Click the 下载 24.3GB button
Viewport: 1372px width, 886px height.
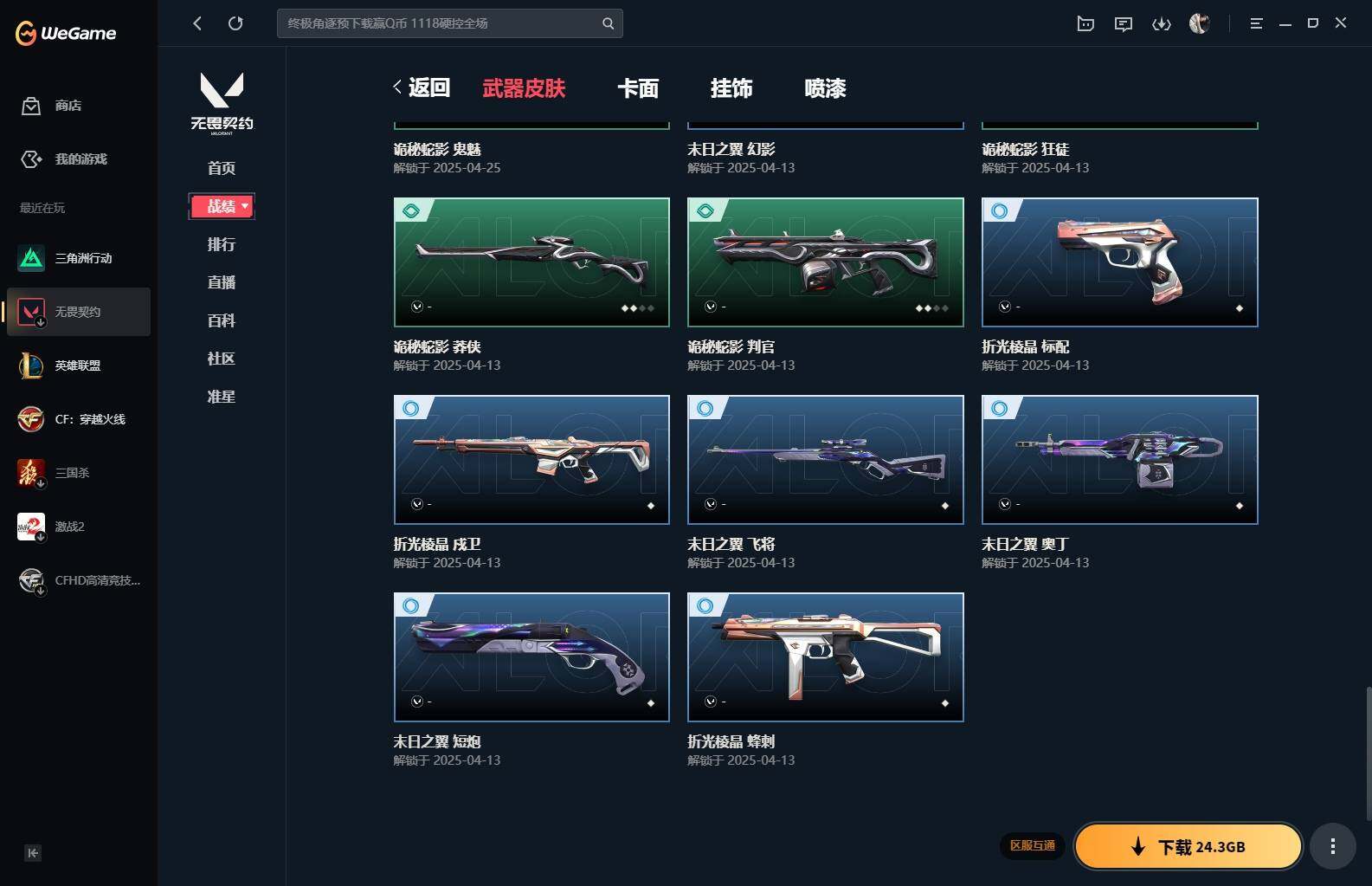tap(1188, 846)
